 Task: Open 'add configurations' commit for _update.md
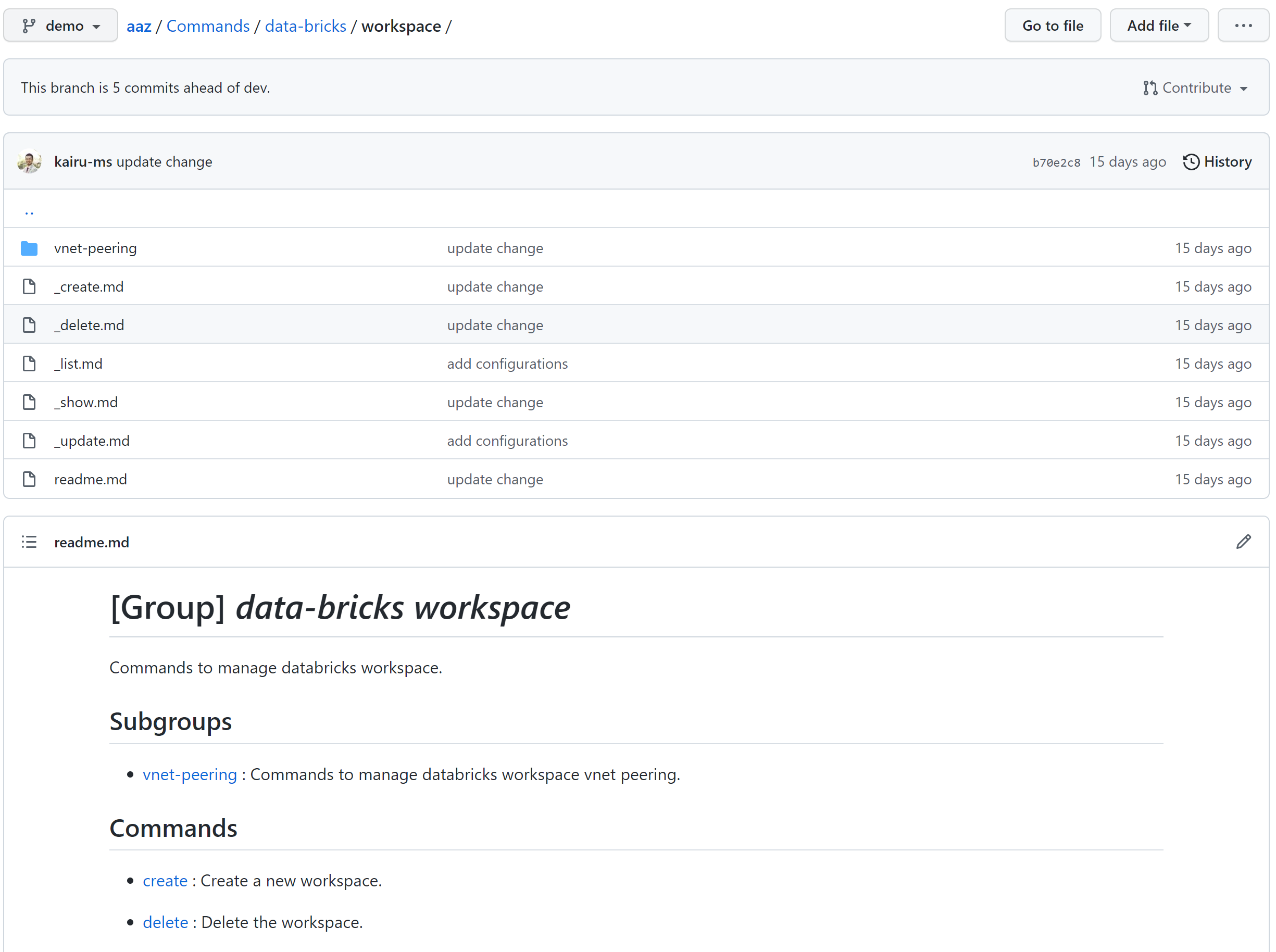[x=507, y=442]
